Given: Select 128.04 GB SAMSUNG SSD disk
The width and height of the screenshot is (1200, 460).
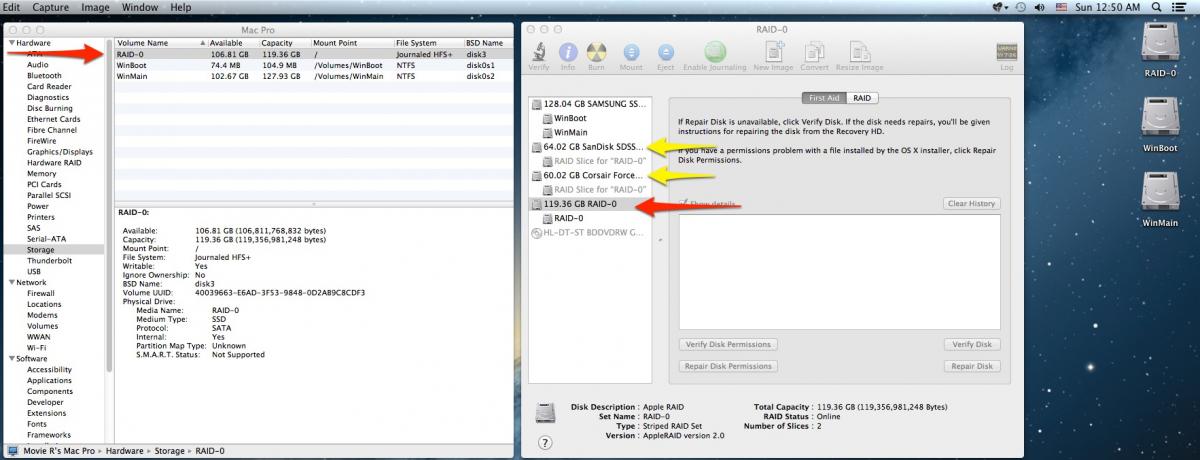Looking at the screenshot, I should tap(590, 103).
